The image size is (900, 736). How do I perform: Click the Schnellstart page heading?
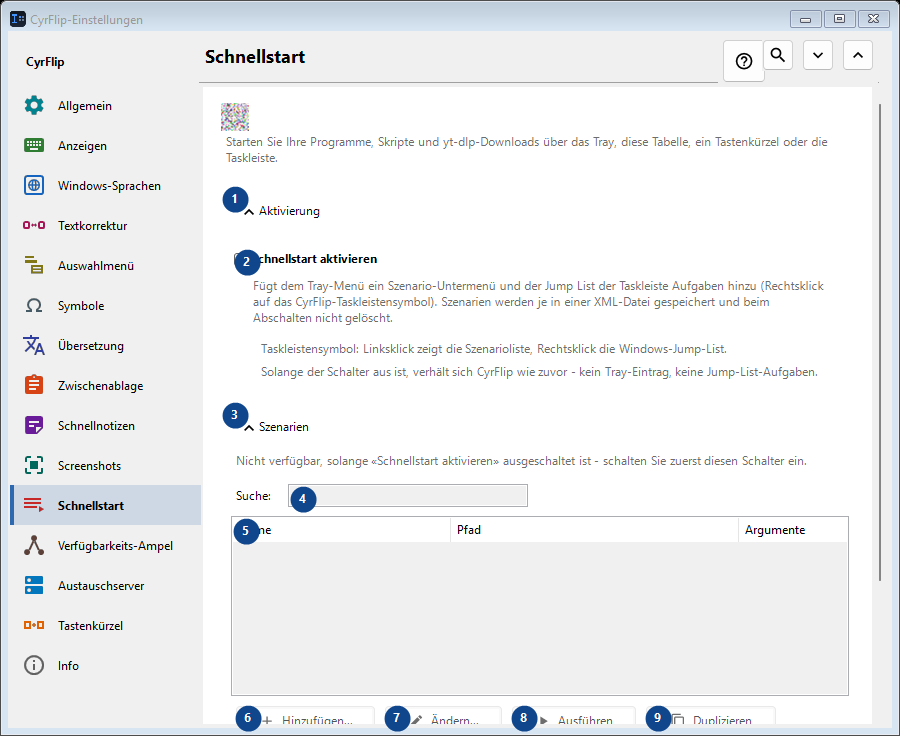[x=255, y=57]
